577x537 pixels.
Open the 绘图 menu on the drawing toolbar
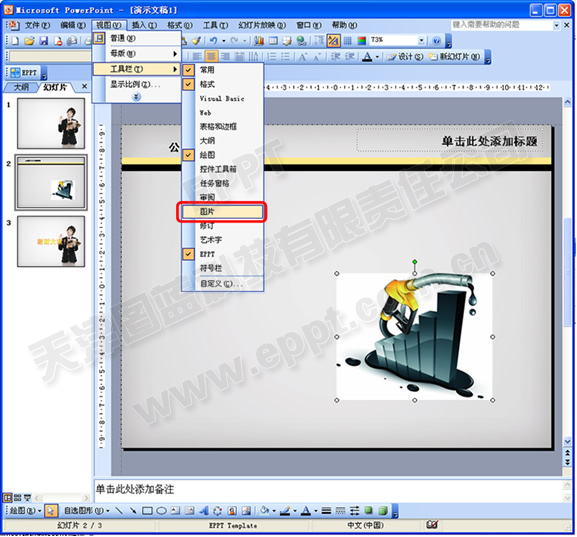pos(25,511)
